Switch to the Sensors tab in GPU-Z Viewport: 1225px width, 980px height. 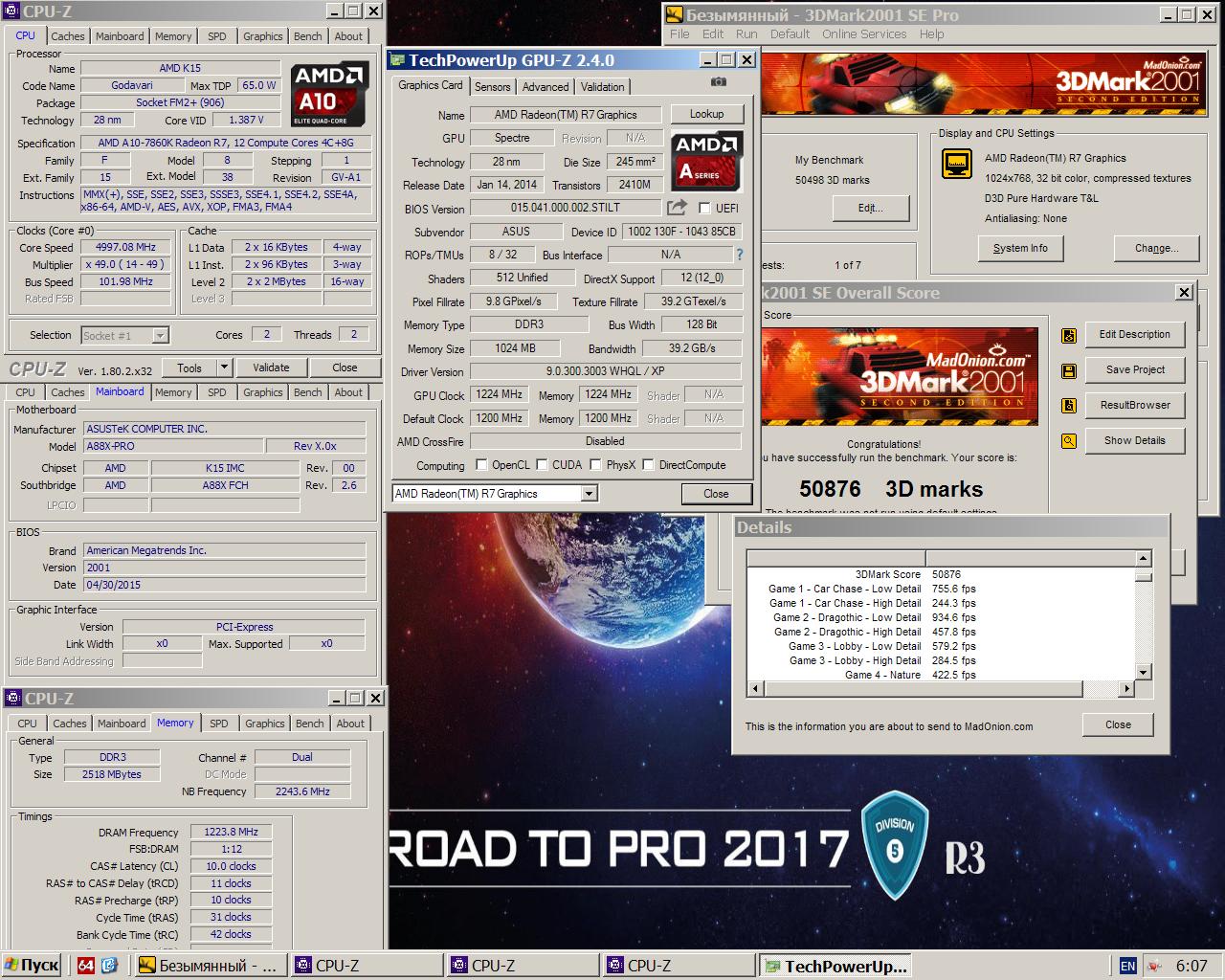coord(492,87)
